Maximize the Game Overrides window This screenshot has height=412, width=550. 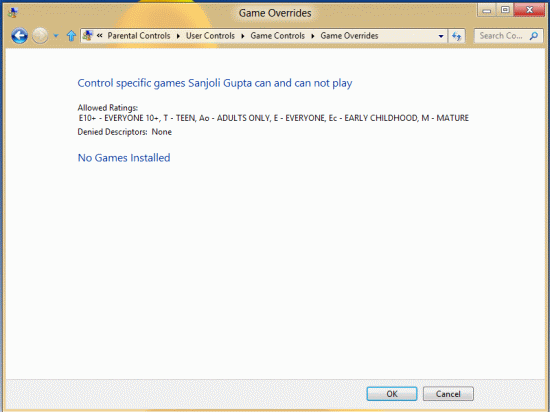point(505,10)
